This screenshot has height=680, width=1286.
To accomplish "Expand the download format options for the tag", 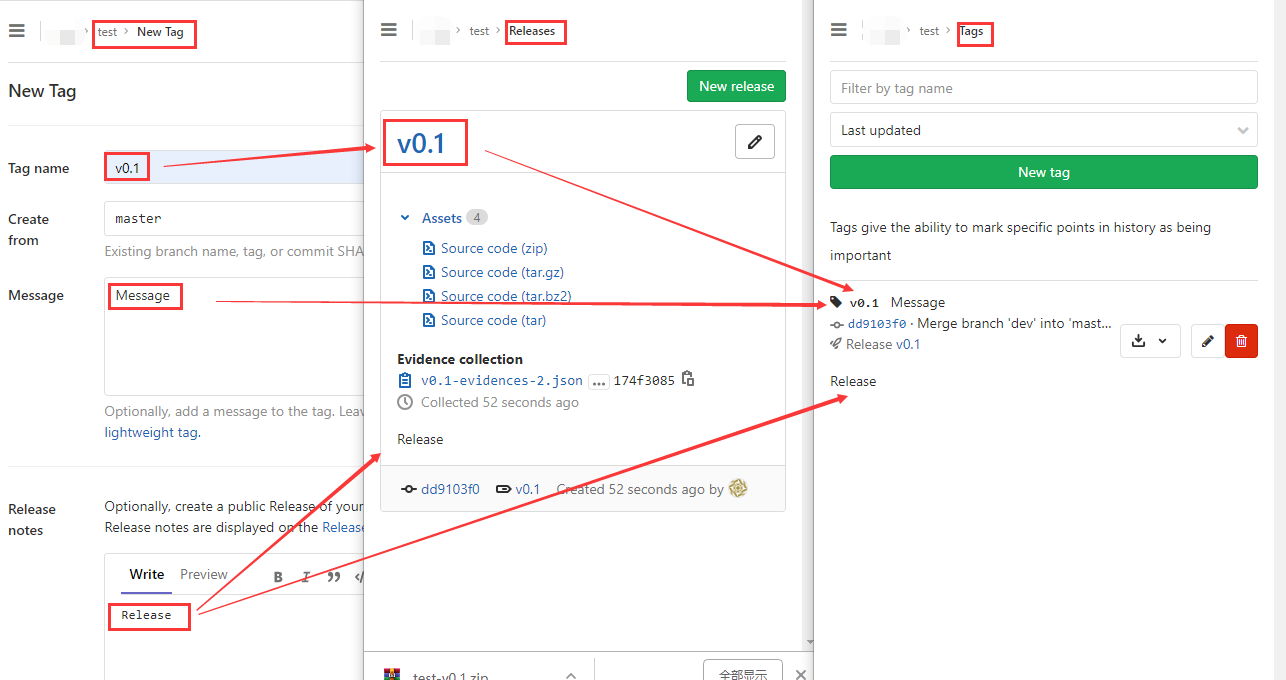I will tap(1163, 341).
